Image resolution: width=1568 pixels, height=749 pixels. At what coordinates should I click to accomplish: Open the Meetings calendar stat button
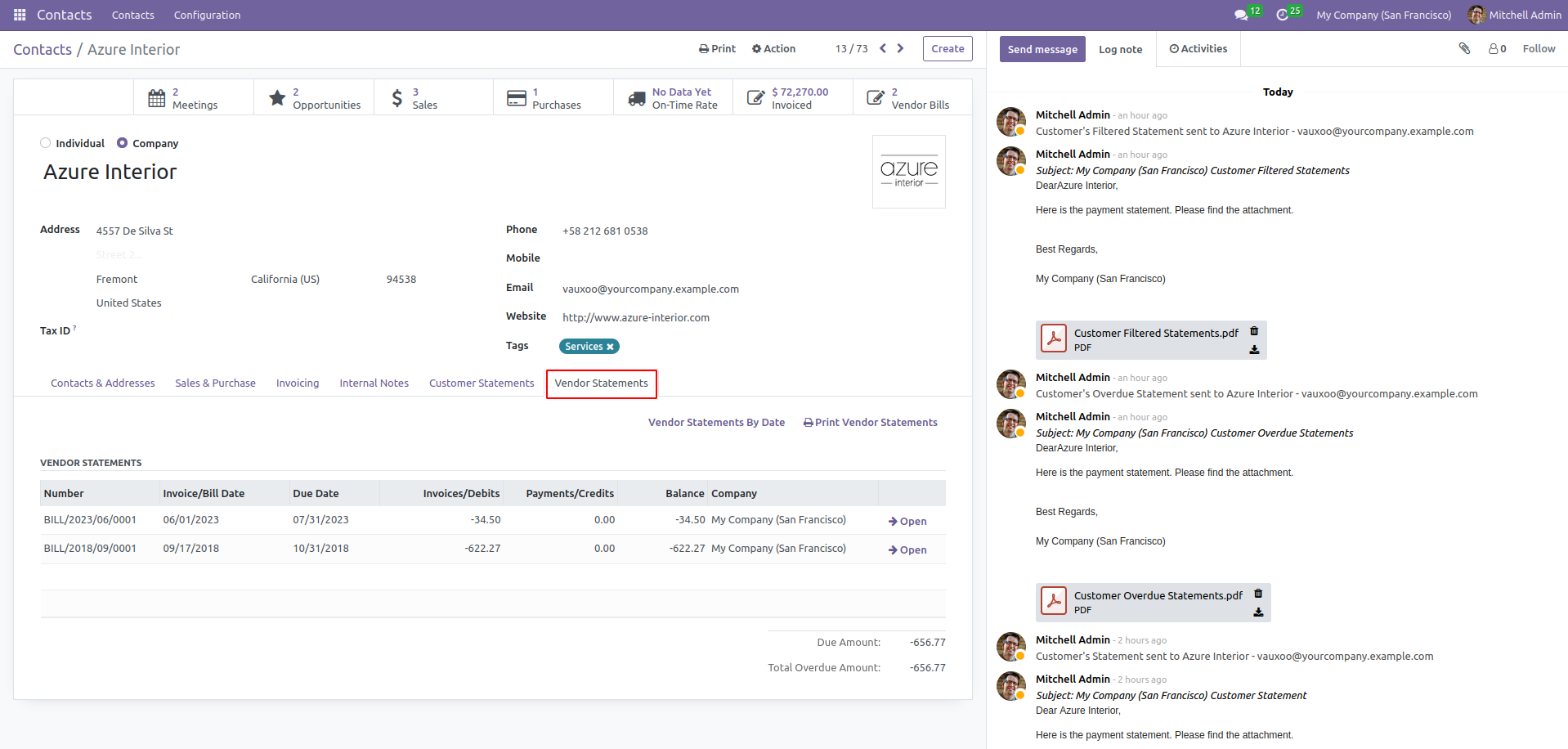tap(194, 98)
